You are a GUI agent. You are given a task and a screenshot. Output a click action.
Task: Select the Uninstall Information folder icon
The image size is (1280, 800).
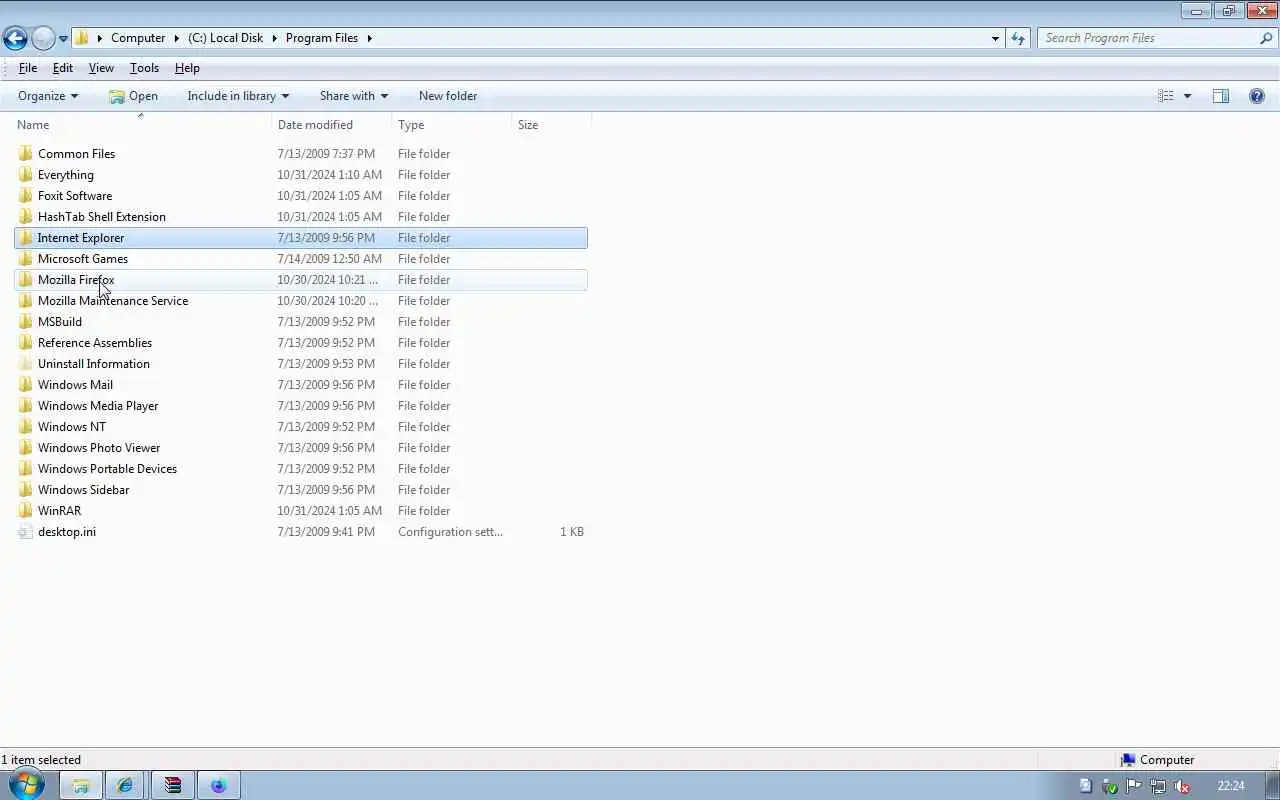point(26,364)
